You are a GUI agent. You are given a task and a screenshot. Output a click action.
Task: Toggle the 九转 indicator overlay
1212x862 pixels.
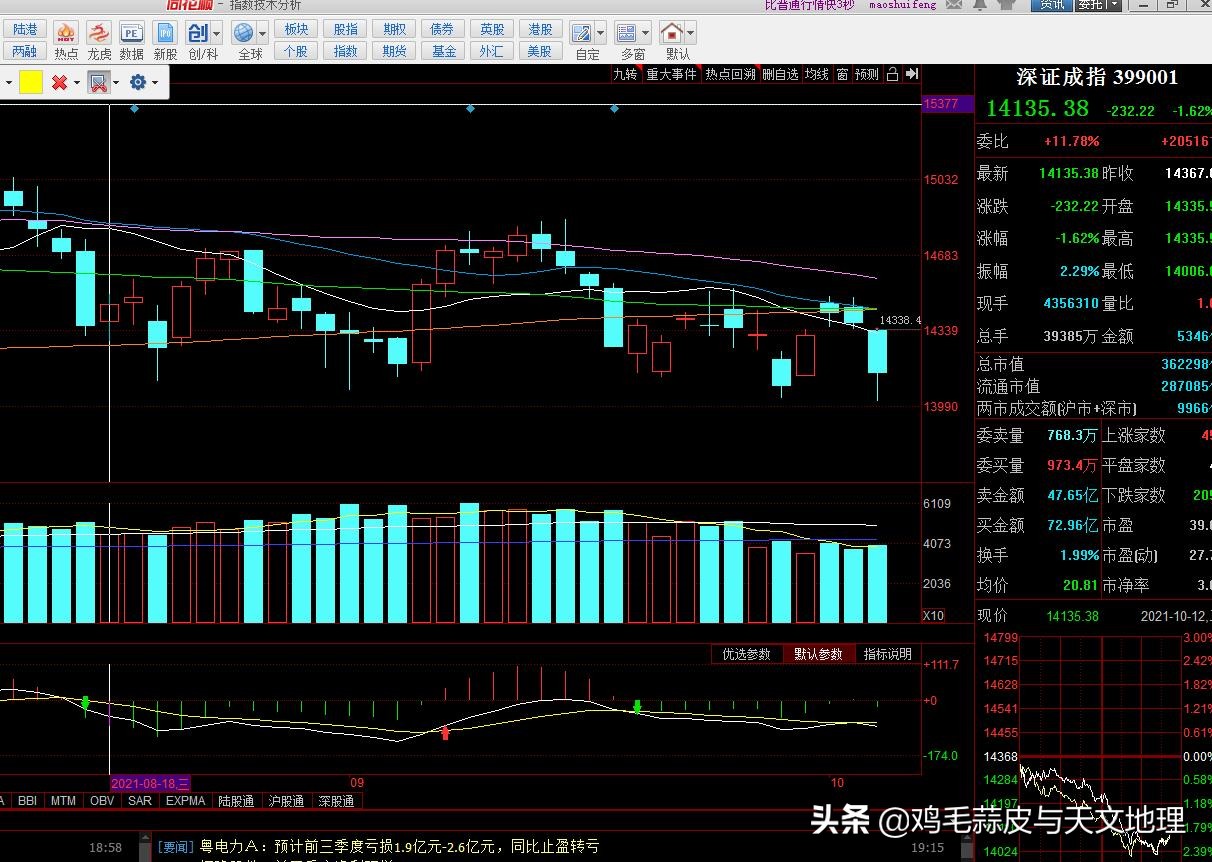[625, 74]
